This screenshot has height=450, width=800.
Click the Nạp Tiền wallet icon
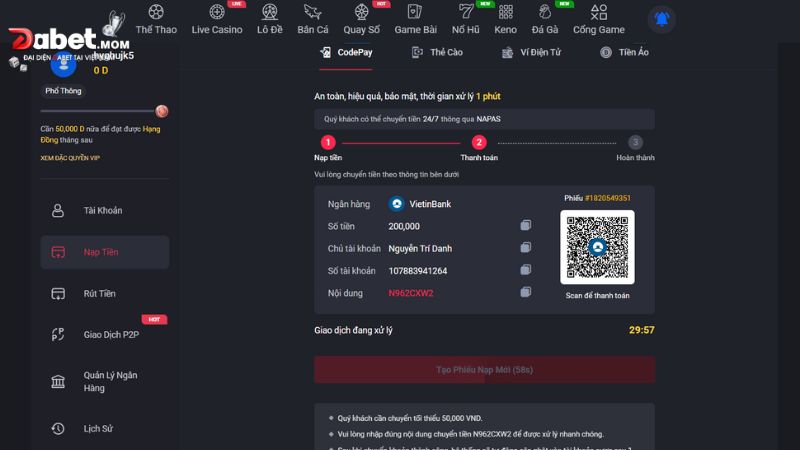pyautogui.click(x=58, y=252)
